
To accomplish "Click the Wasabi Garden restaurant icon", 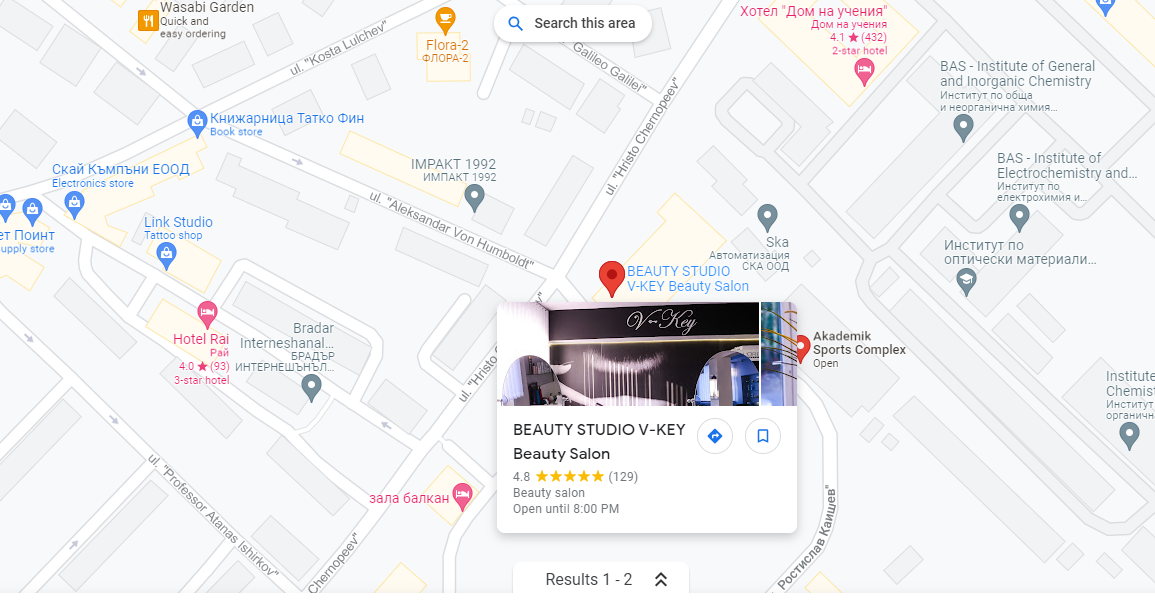I will 148,21.
